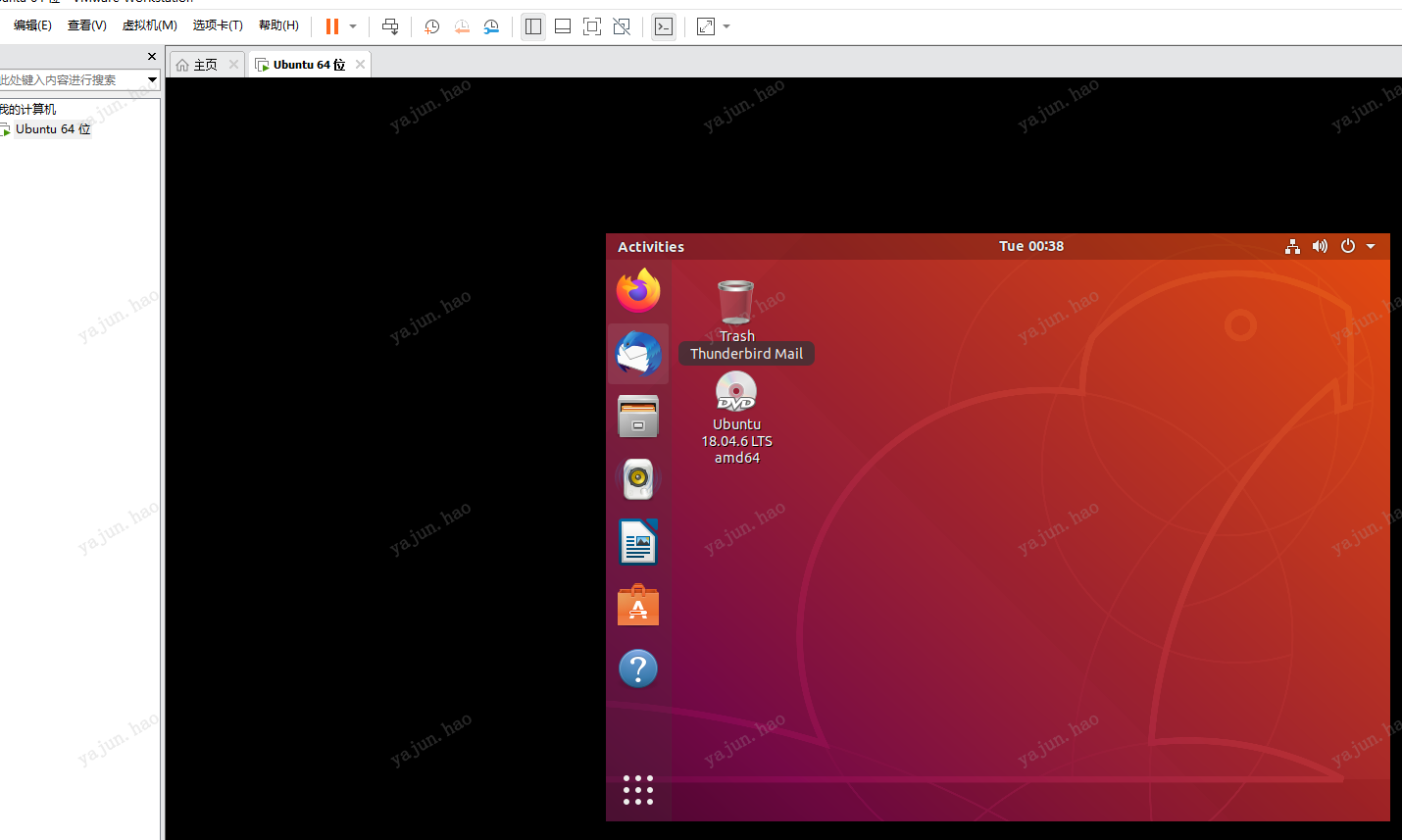Launch Firefox from the Ubuntu dock
Viewport: 1402px width, 840px height.
[638, 290]
